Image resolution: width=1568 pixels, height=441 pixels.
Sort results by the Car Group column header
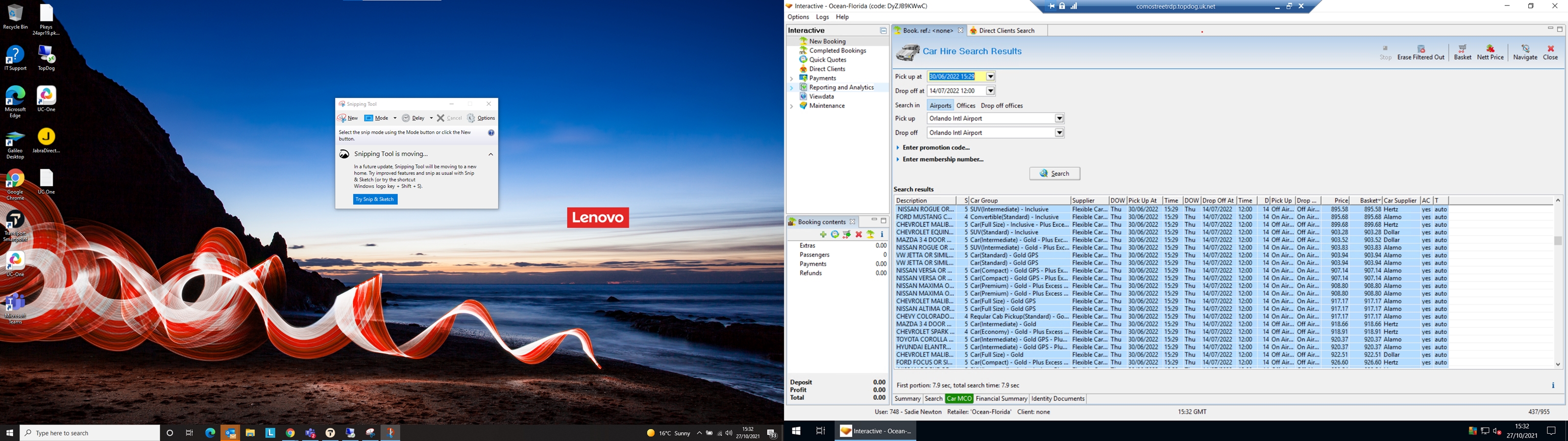pos(1019,200)
